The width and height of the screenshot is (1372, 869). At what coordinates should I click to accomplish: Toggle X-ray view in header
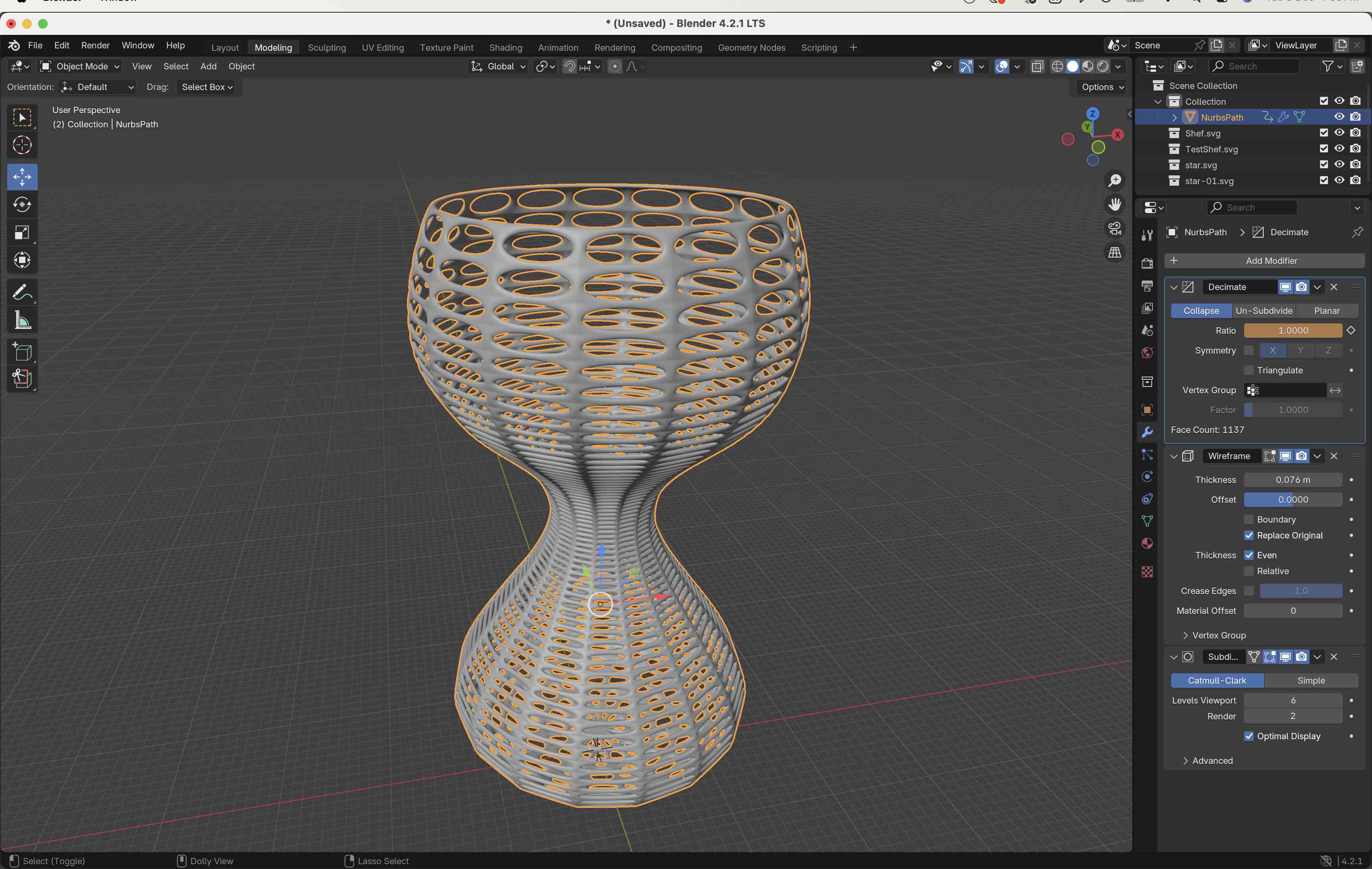coord(1037,67)
